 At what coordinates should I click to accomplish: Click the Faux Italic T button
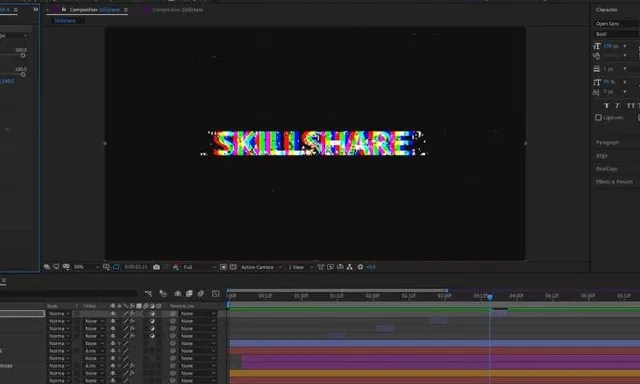[617, 106]
